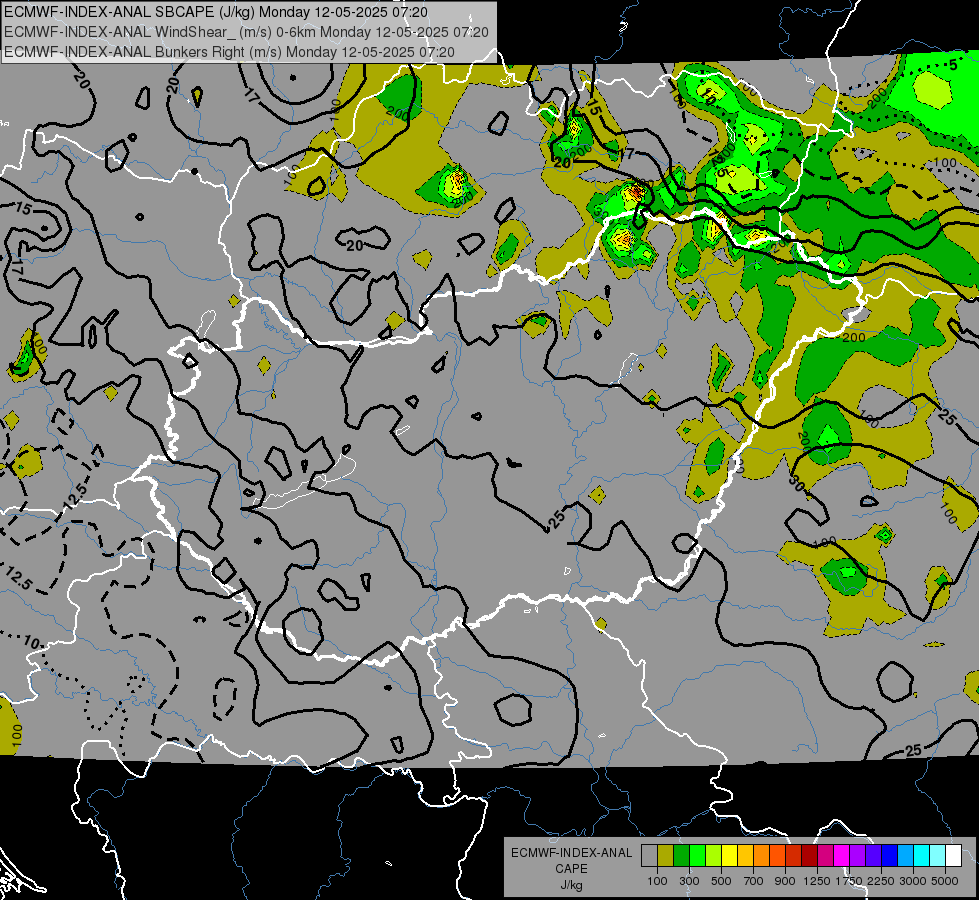The height and width of the screenshot is (900, 979).
Task: Click the CAPE label in the legend
Action: (571, 868)
